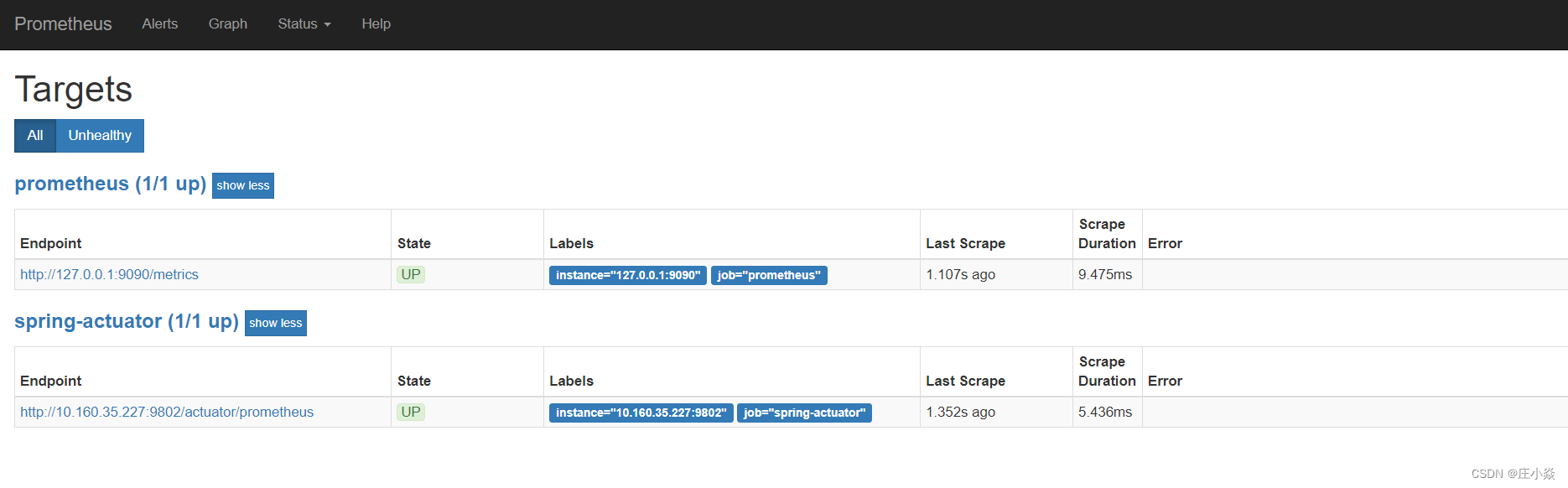
Task: Click Labels header in spring-actuator table
Action: click(572, 381)
